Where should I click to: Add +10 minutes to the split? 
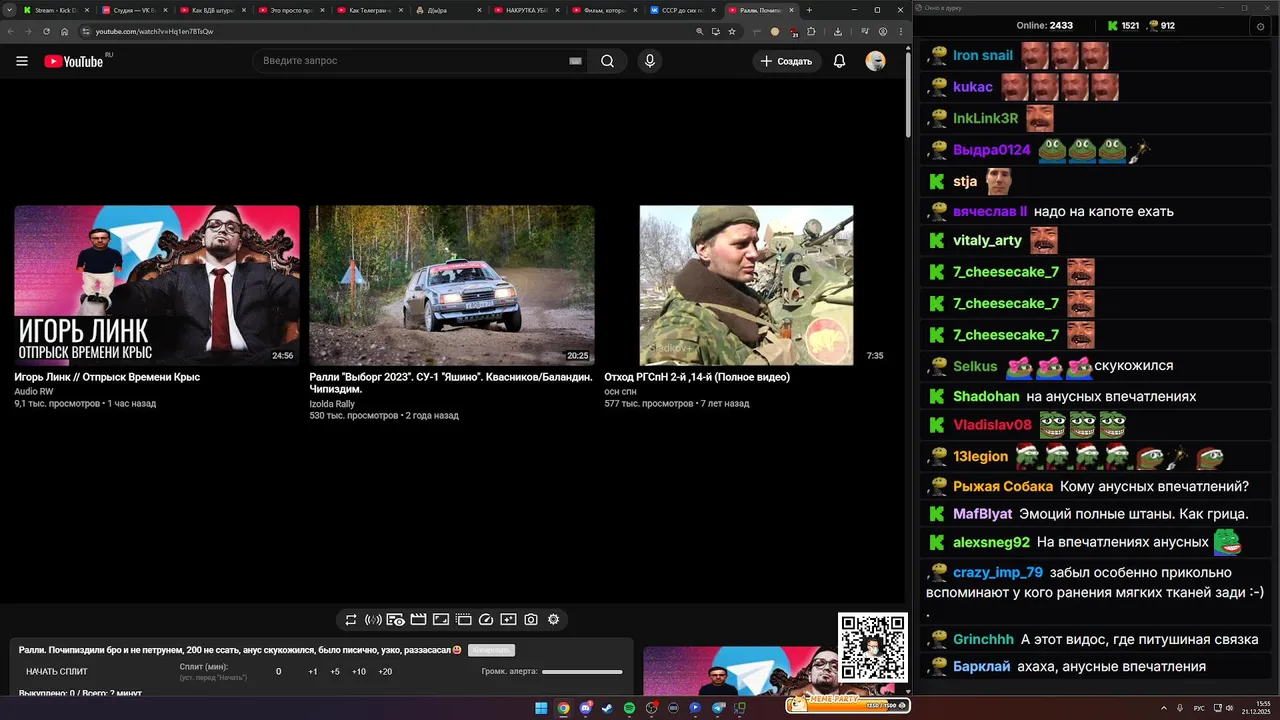(x=359, y=672)
